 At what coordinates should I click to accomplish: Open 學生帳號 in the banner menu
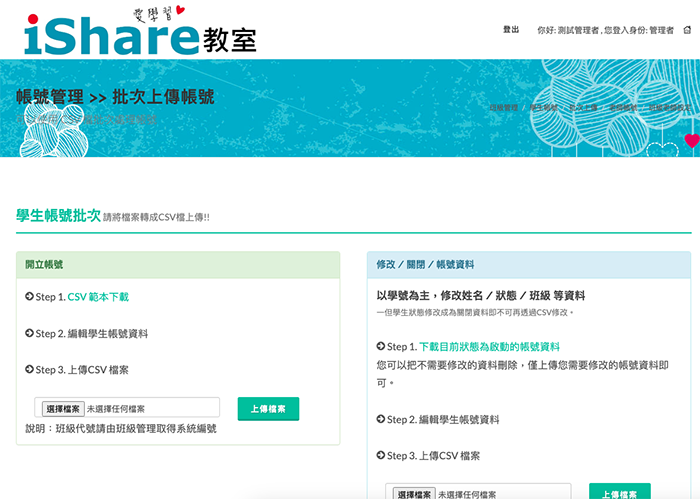click(x=543, y=107)
